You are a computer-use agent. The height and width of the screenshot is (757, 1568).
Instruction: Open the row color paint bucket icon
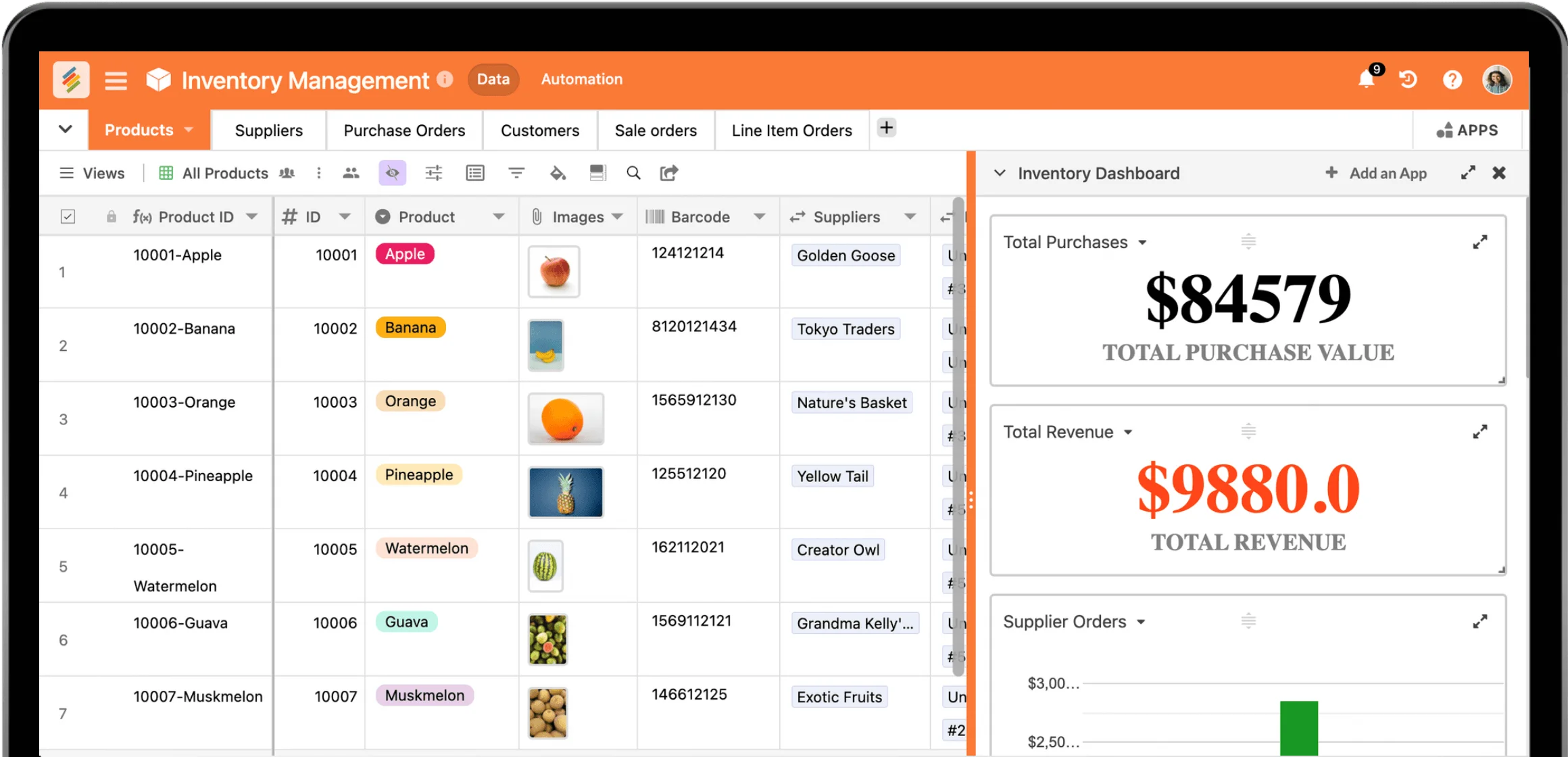pos(558,173)
